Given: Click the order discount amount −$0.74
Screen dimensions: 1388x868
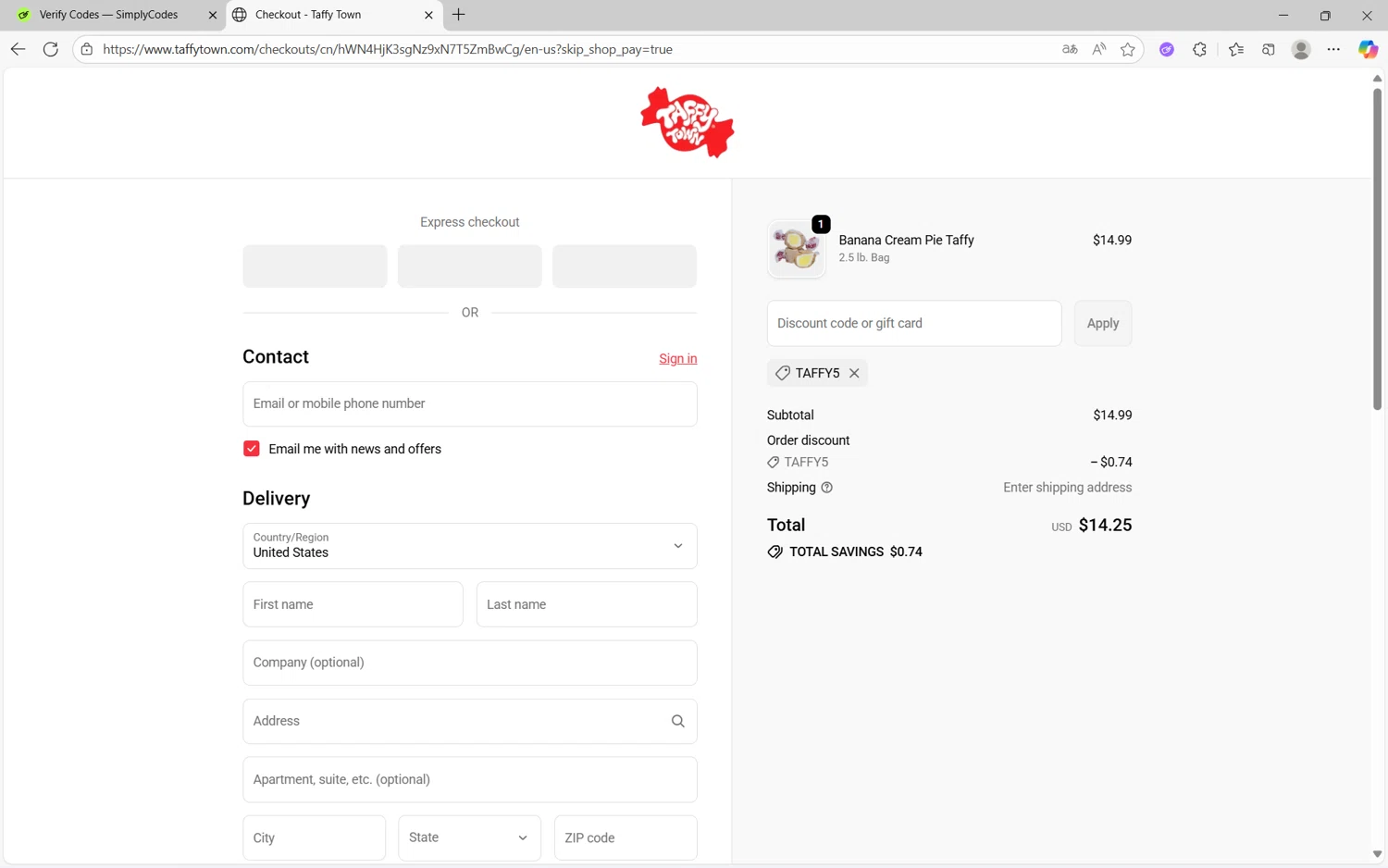Looking at the screenshot, I should 1110,462.
